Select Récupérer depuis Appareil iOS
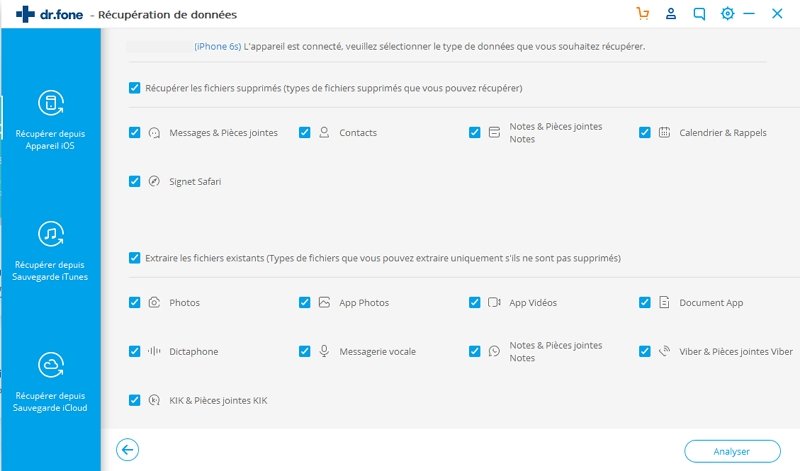Image resolution: width=800 pixels, height=471 pixels. tap(51, 120)
